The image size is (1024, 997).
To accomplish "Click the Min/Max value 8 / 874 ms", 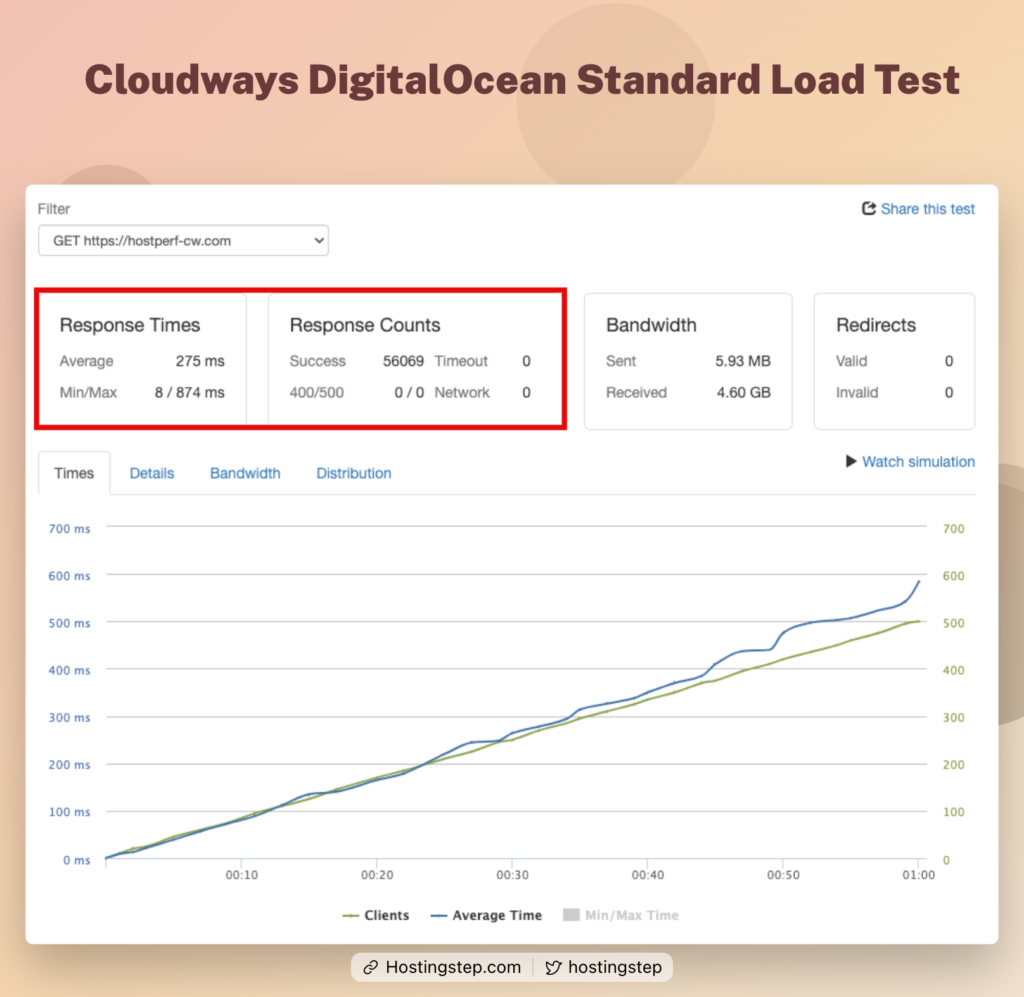I will pyautogui.click(x=189, y=392).
